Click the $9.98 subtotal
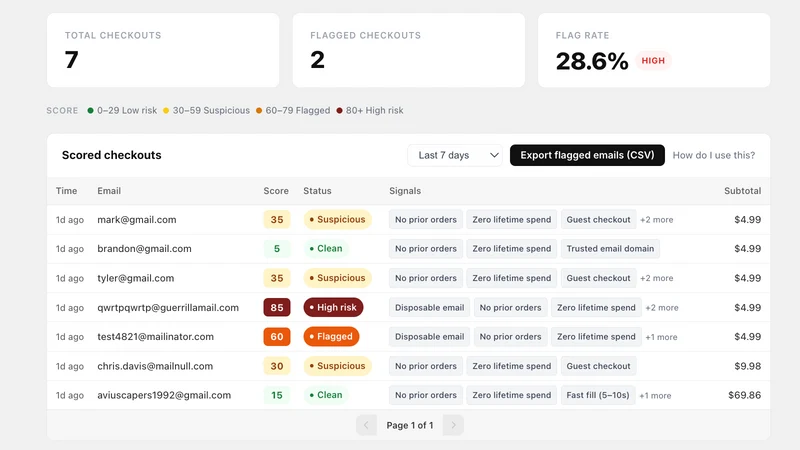800x450 pixels. coord(747,366)
